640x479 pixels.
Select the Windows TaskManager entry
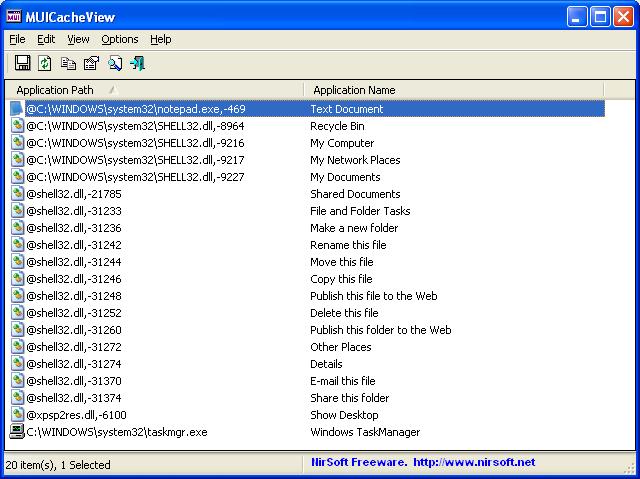pyautogui.click(x=365, y=432)
